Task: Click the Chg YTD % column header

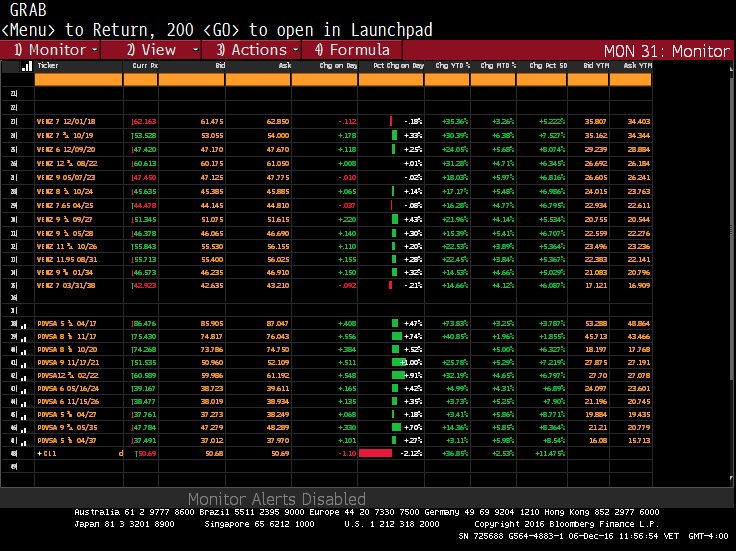Action: tap(452, 66)
